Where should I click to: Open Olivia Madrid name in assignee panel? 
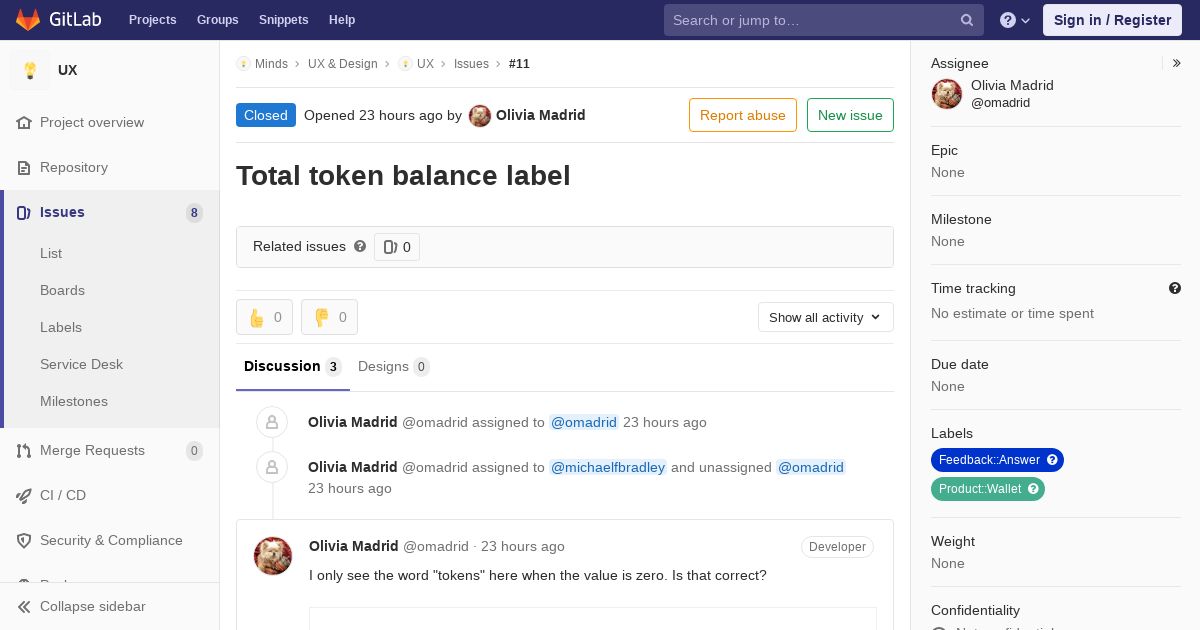1012,86
